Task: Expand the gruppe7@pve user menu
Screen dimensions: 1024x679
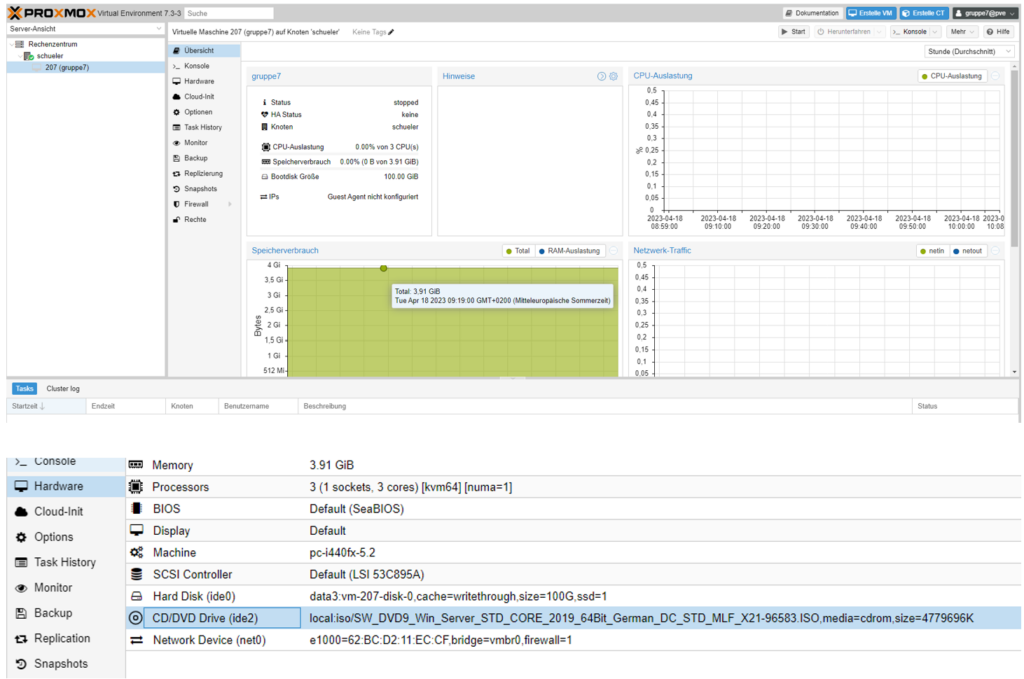Action: click(x=983, y=13)
